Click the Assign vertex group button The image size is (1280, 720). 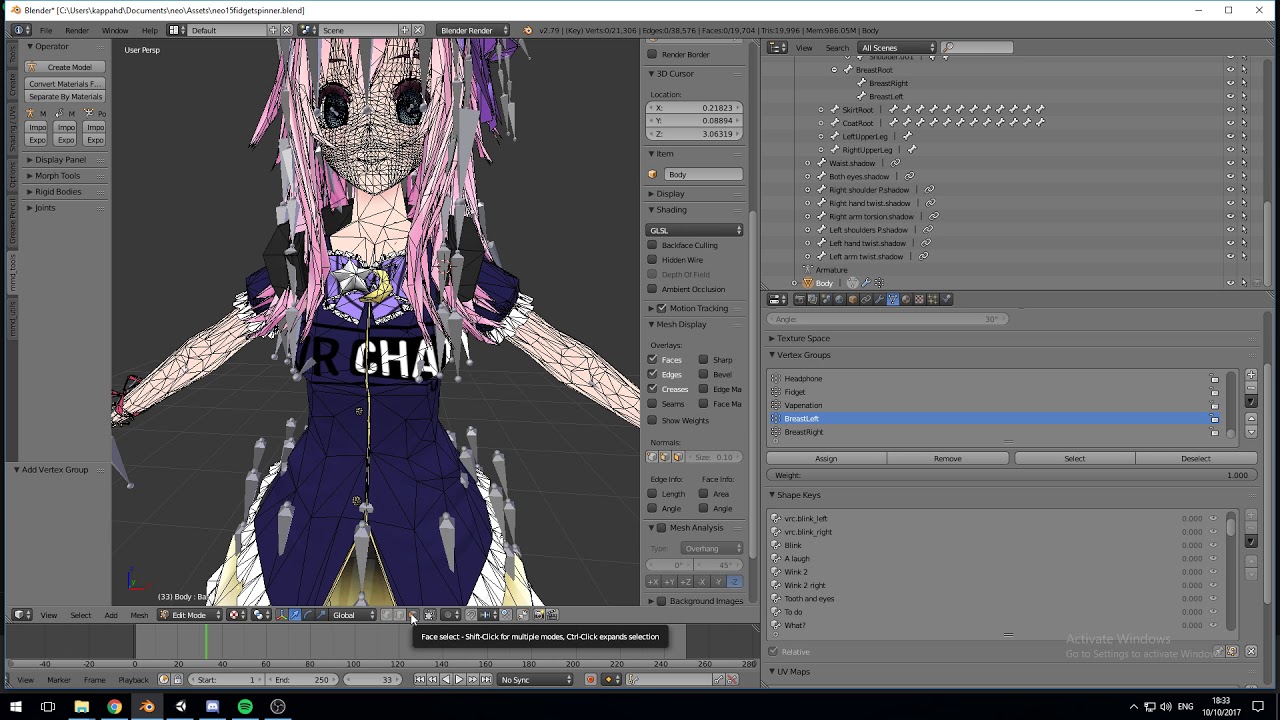pyautogui.click(x=826, y=458)
